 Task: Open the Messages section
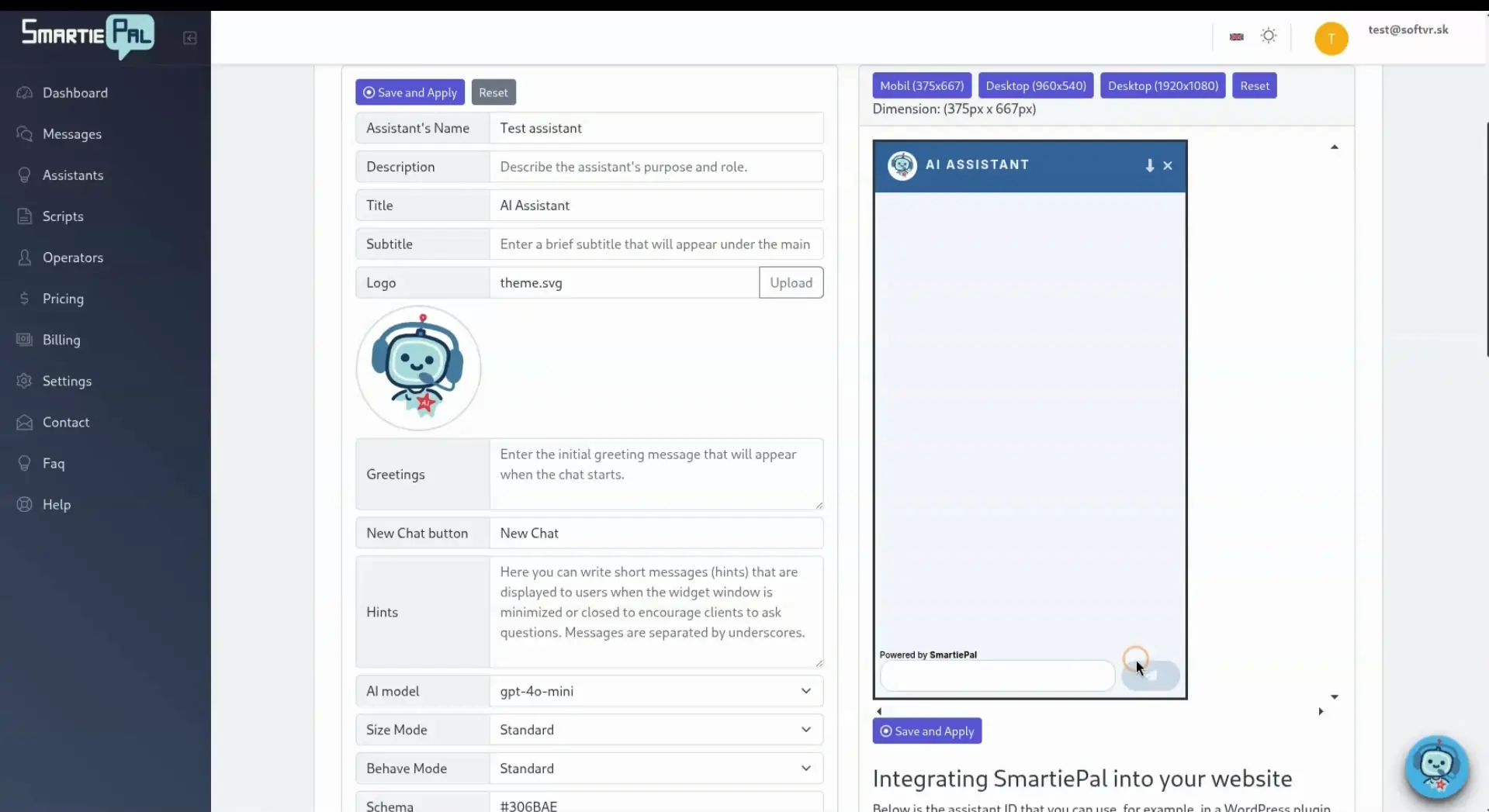(72, 133)
